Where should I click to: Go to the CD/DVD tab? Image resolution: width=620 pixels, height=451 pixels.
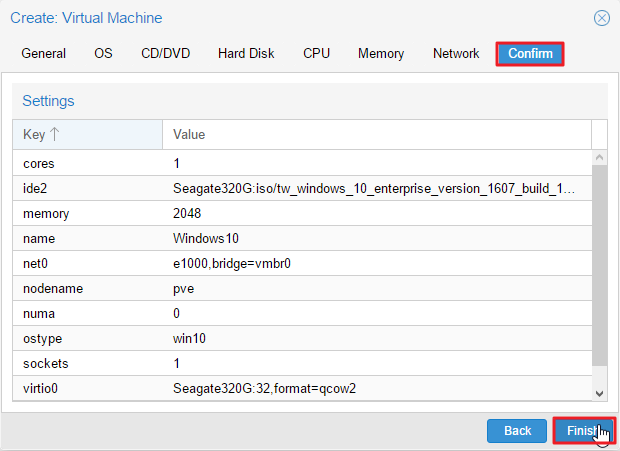pyautogui.click(x=166, y=53)
